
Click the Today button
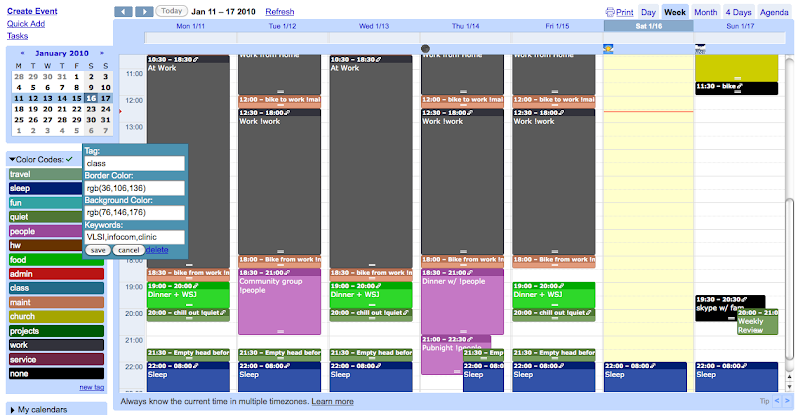tap(171, 11)
